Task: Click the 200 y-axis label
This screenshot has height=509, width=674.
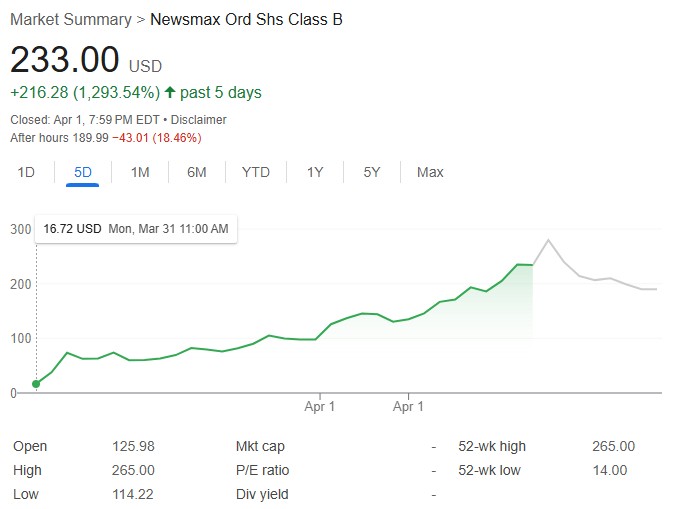Action: pos(21,284)
